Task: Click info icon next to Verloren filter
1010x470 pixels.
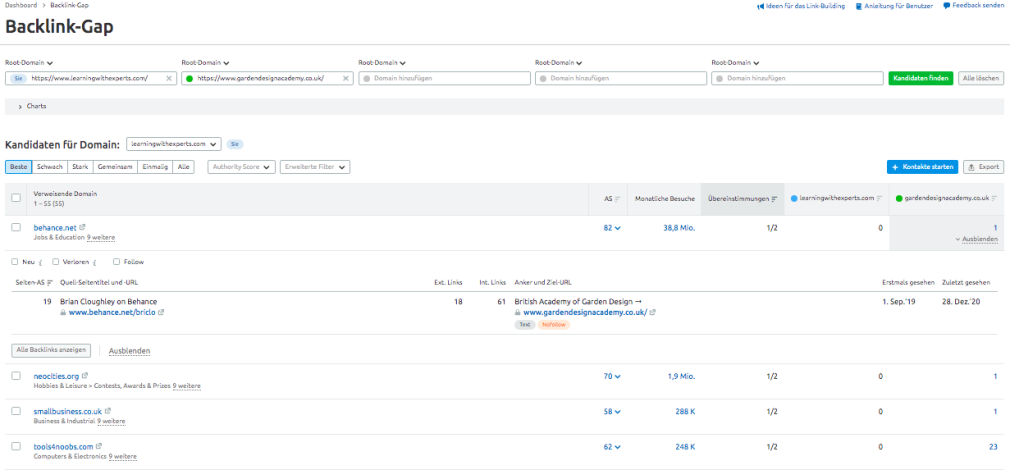Action: [x=94, y=262]
